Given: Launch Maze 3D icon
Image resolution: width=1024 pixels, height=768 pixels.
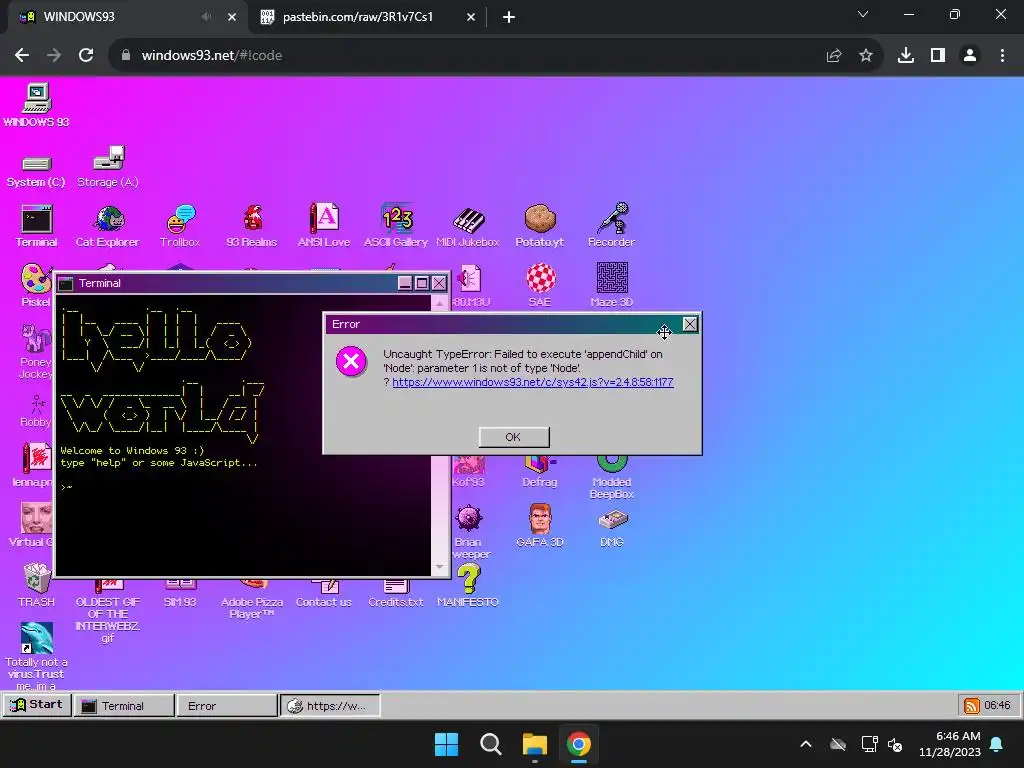Looking at the screenshot, I should (x=612, y=285).
